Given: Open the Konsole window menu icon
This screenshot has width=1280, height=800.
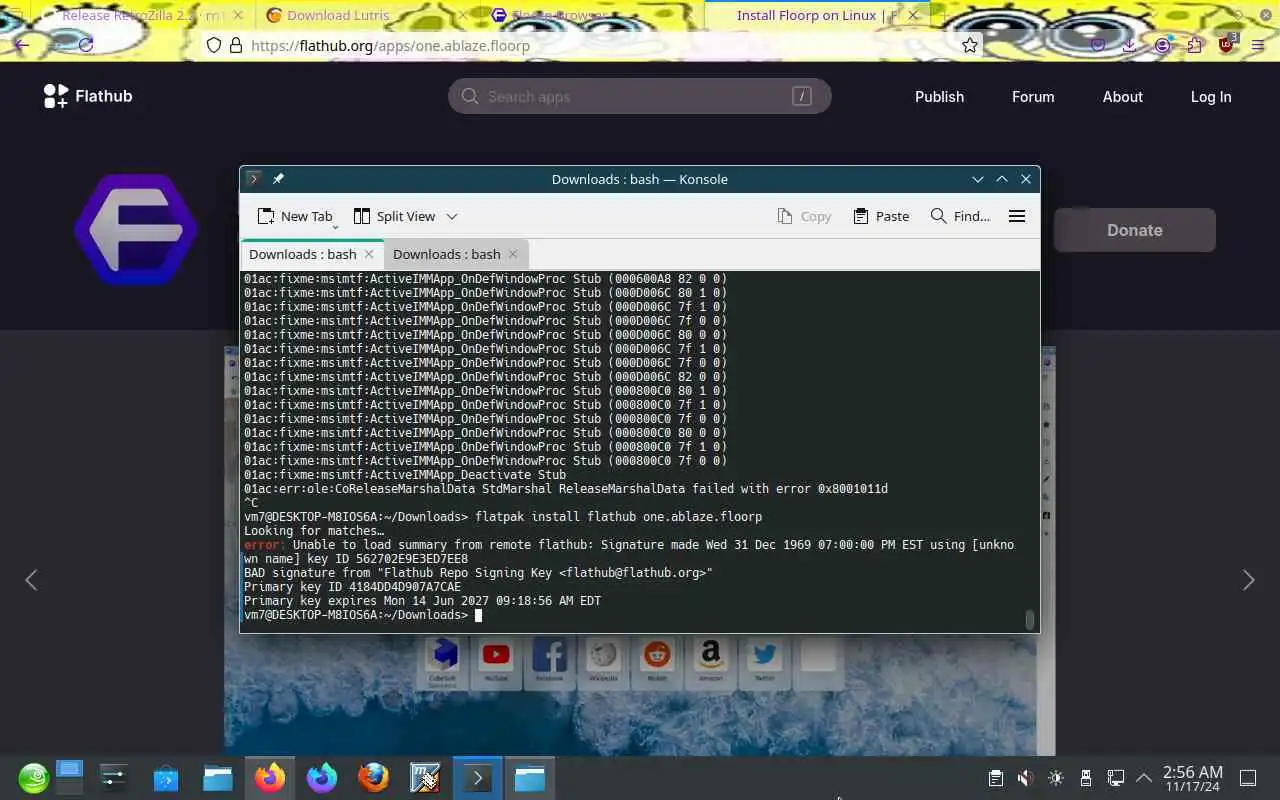Looking at the screenshot, I should pyautogui.click(x=254, y=179).
